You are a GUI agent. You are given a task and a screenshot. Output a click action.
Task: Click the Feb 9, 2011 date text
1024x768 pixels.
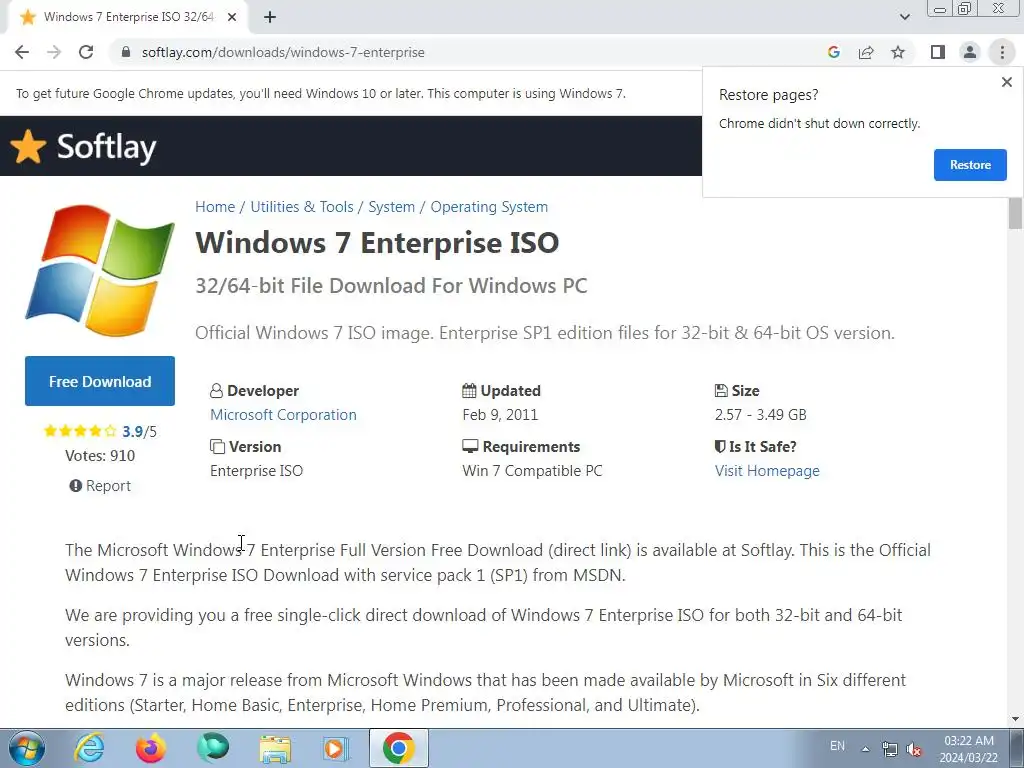tap(500, 415)
